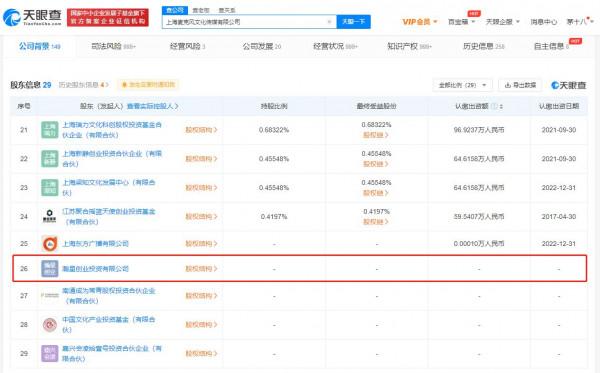Select the 查公司 search mode tab

175,10
